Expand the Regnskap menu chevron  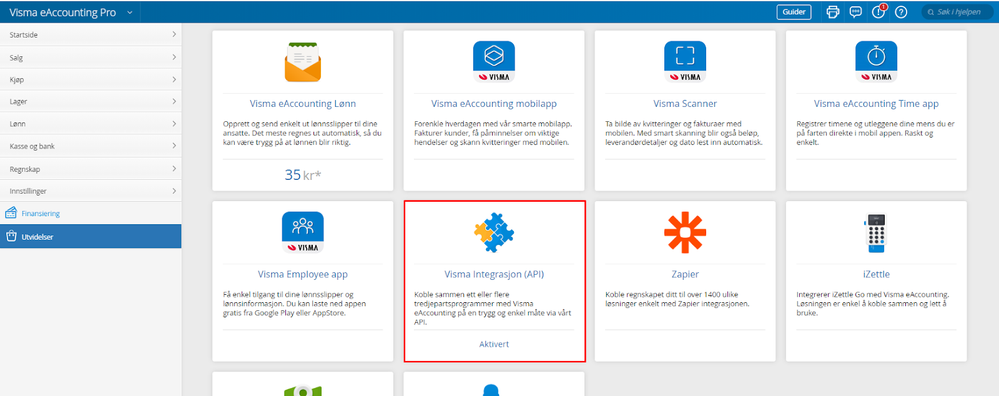[173, 169]
